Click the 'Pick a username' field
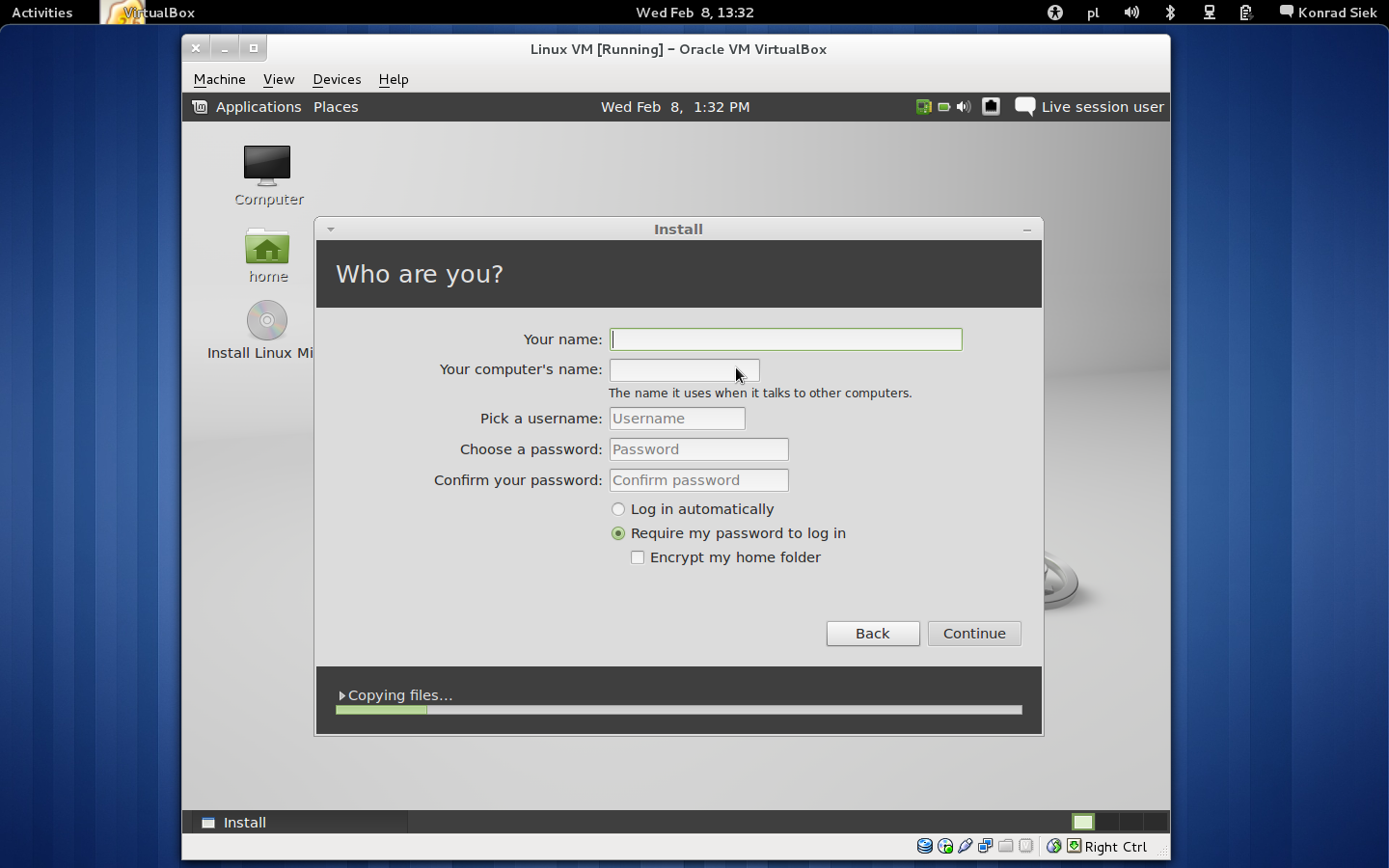This screenshot has height=868, width=1389. [677, 419]
